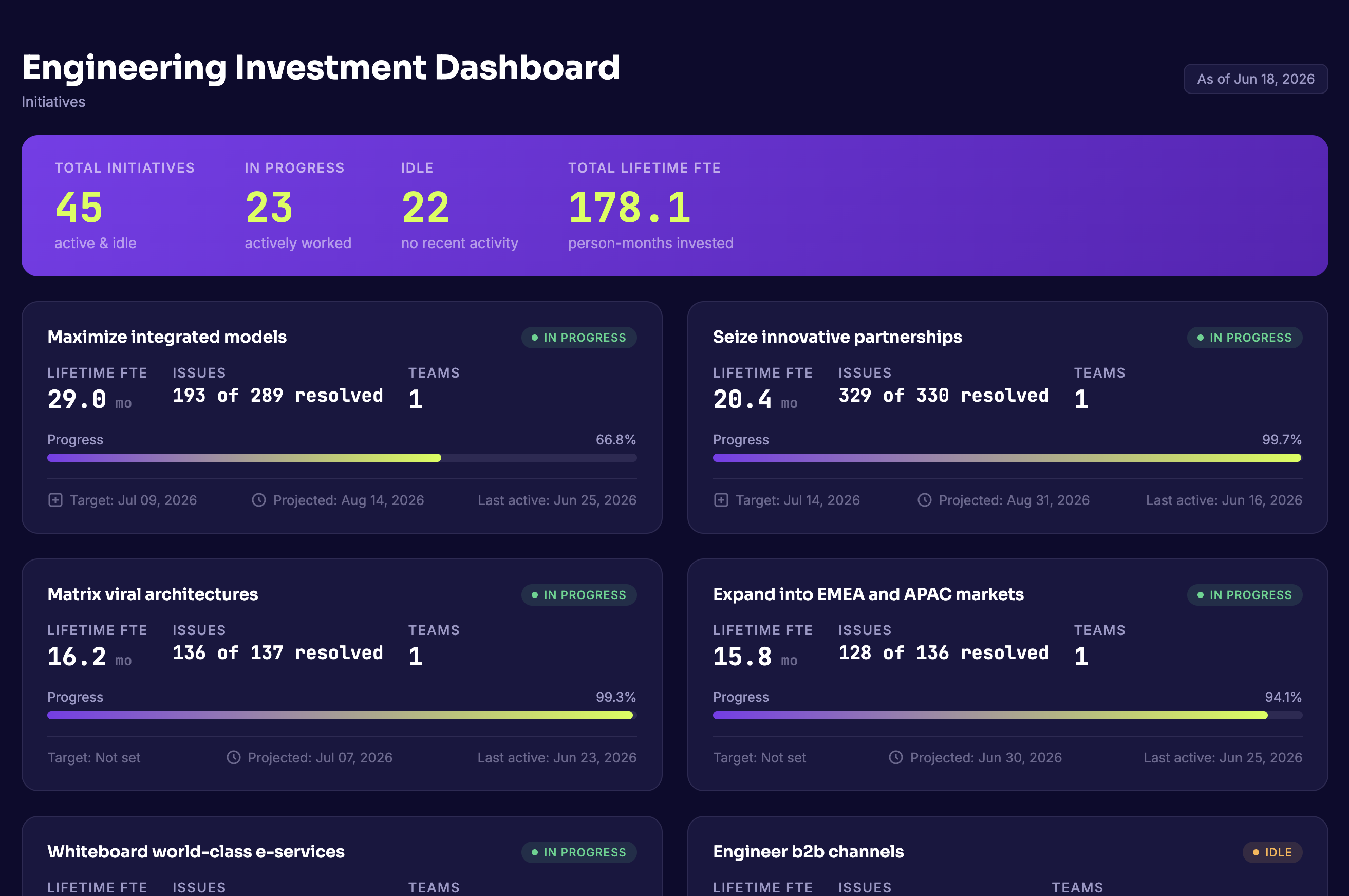1349x896 pixels.
Task: Click In Progress badge on Matrix viral architectures
Action: [x=579, y=595]
